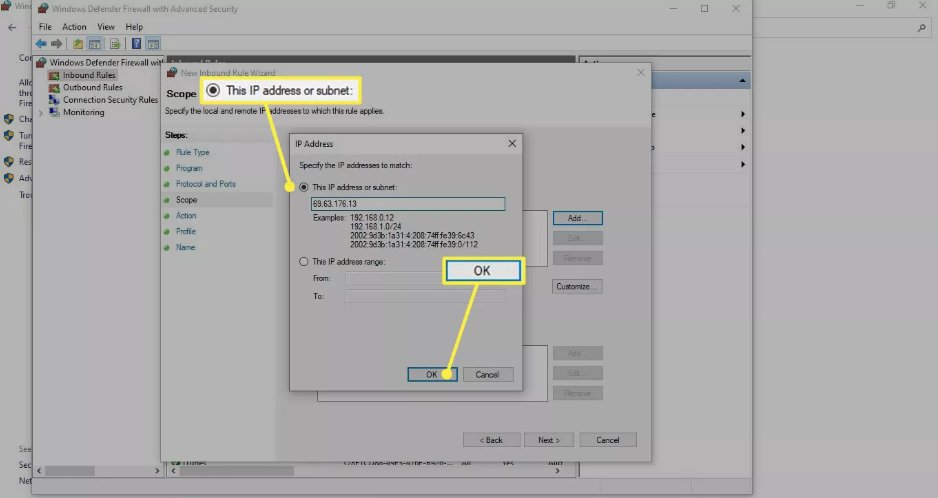Viewport: 938px width, 498px height.
Task: Open the second submenu arrow in the Actions pane
Action: point(742,130)
